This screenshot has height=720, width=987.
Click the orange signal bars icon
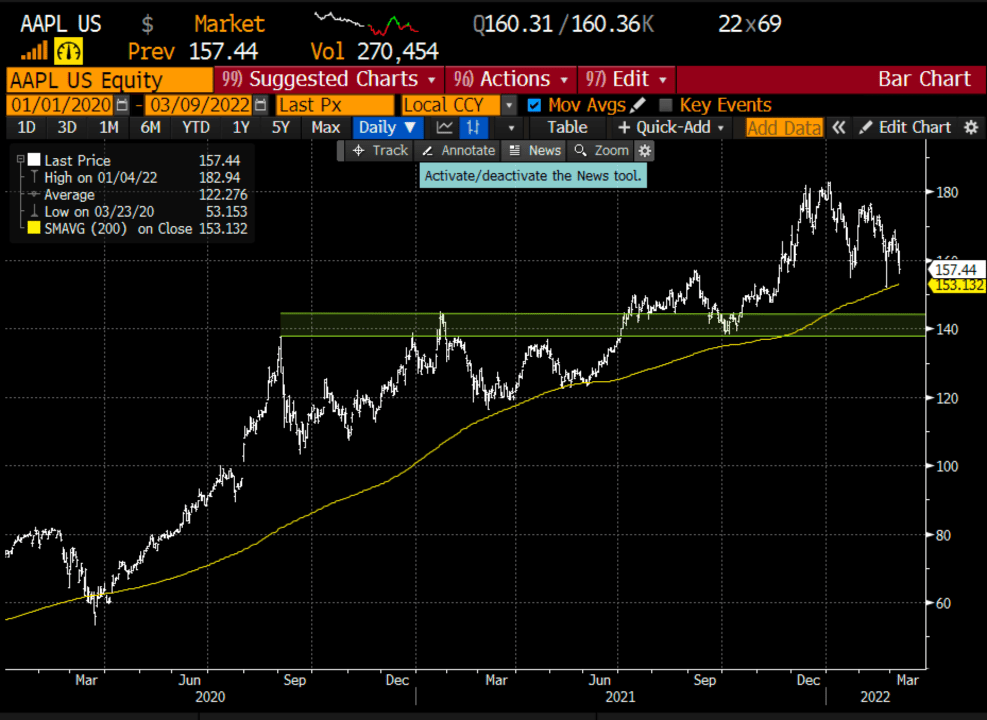click(x=34, y=52)
